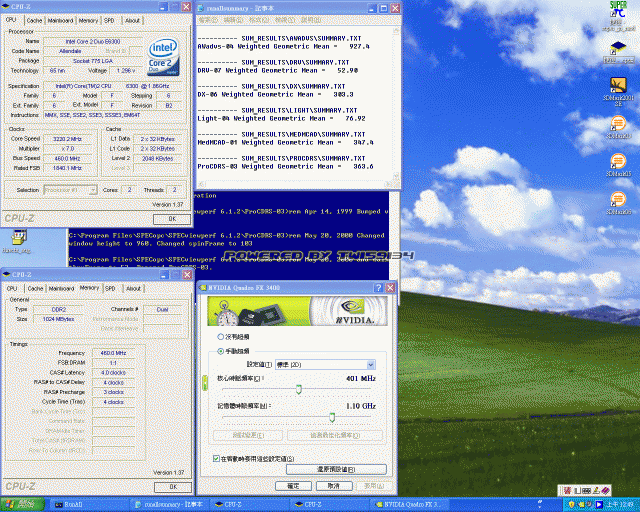Click Notepad's vertical scrollbar up arrow
The image size is (640, 512).
(x=396, y=30)
